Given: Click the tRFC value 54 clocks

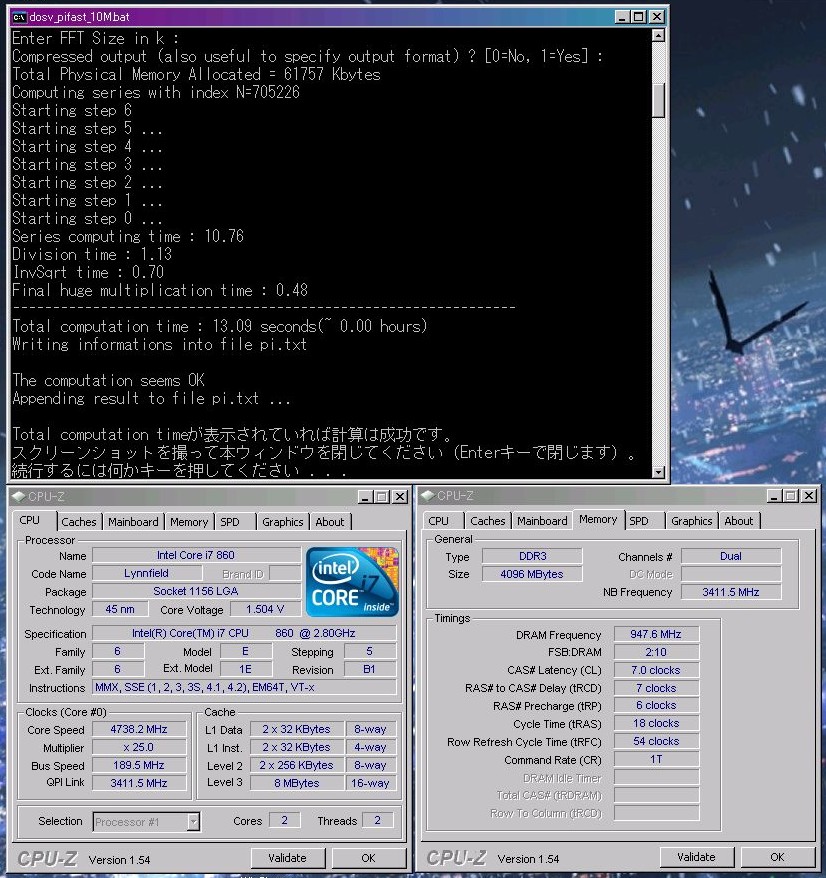Looking at the screenshot, I should click(x=656, y=741).
